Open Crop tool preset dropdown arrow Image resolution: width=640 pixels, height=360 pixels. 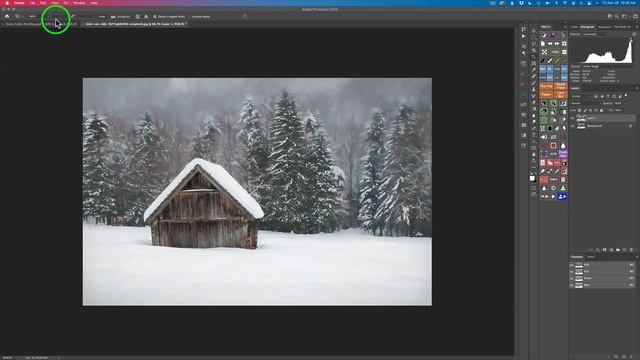(x=22, y=17)
